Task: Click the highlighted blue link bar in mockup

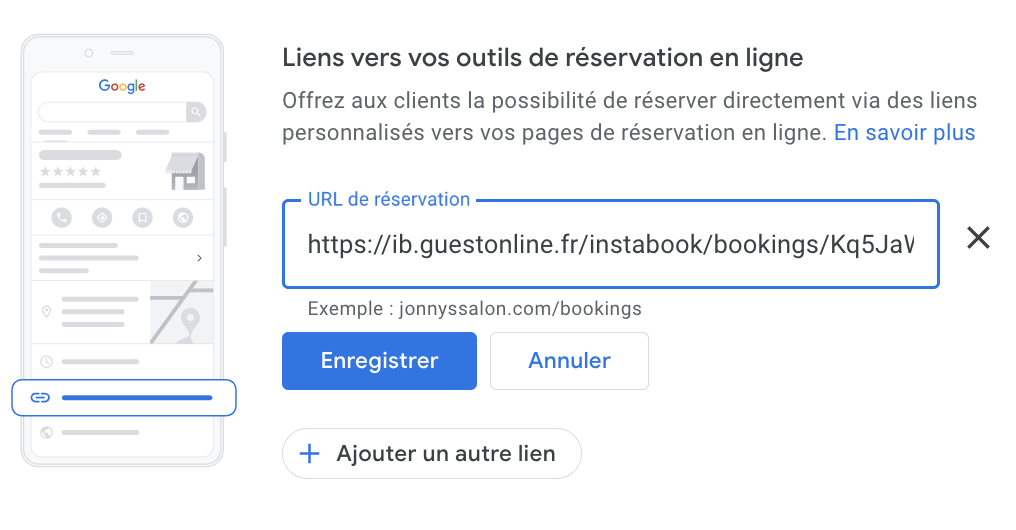Action: pos(137,398)
